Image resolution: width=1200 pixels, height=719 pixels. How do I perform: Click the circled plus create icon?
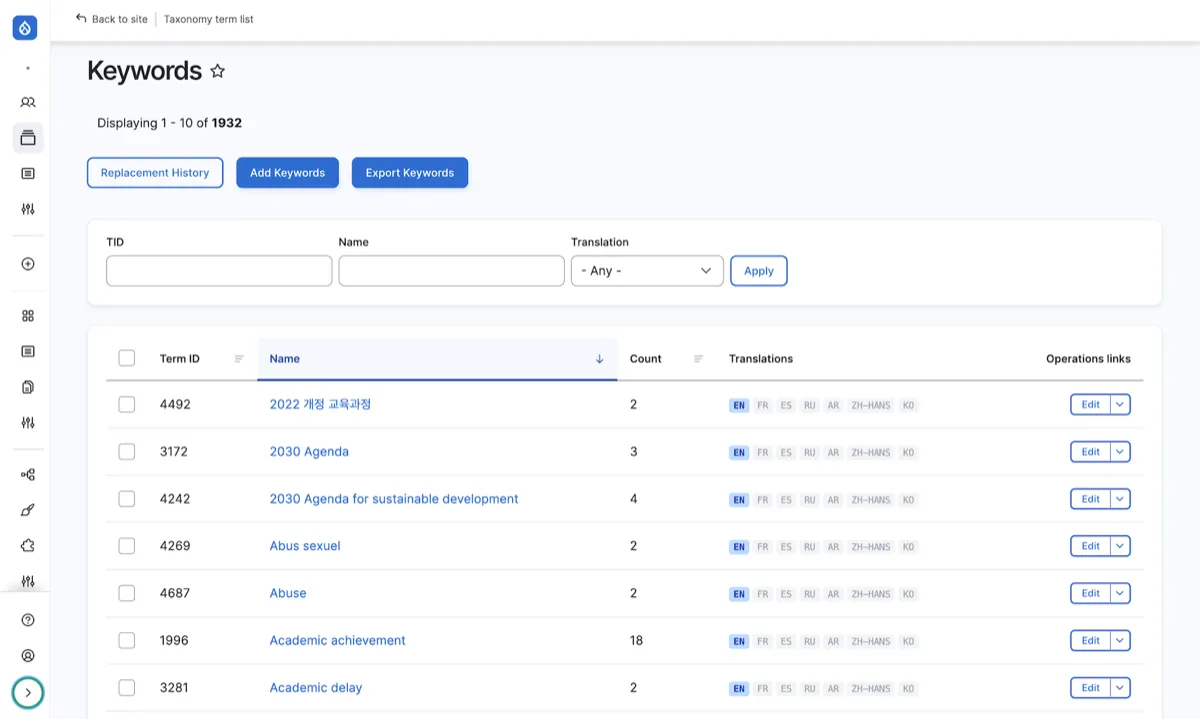coord(28,264)
